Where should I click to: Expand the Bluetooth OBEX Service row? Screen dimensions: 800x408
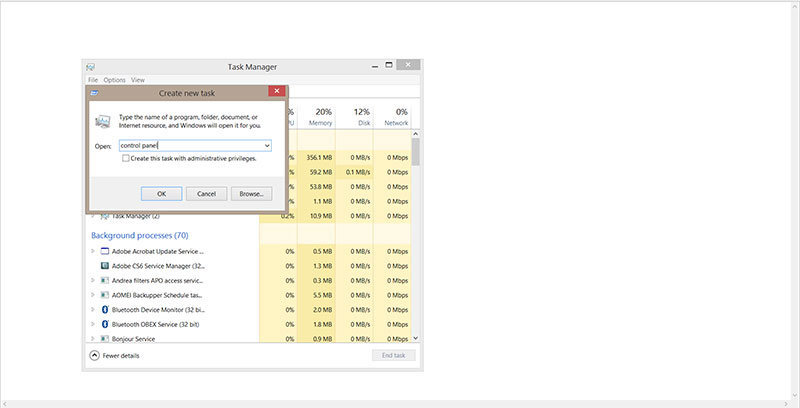92,324
